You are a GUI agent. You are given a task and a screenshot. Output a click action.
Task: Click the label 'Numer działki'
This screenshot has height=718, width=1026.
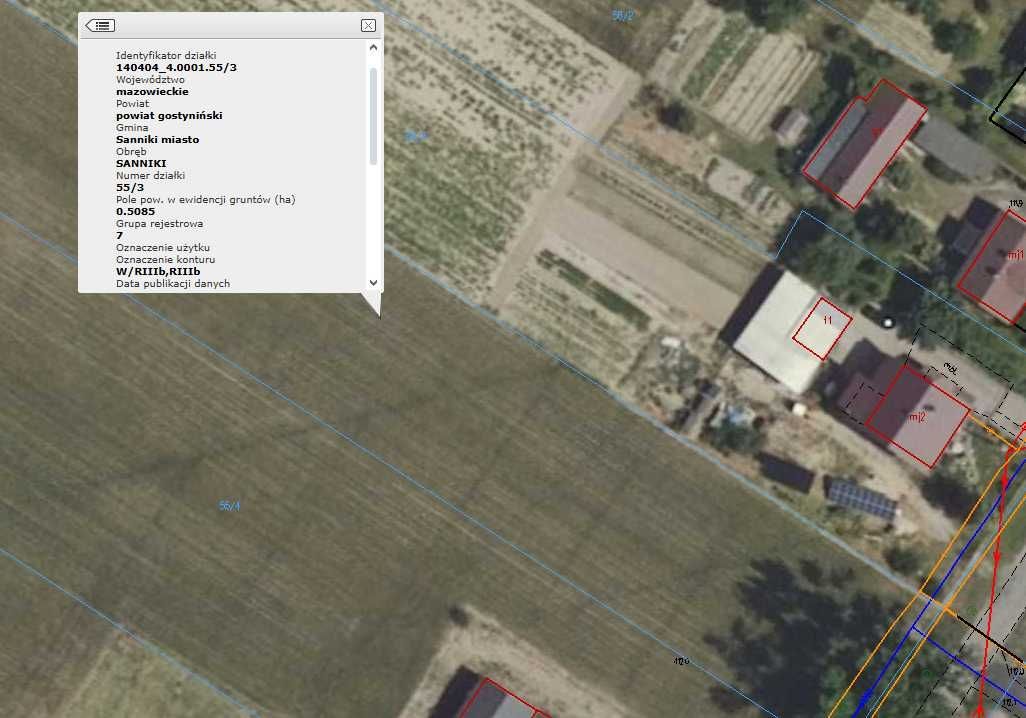[150, 175]
